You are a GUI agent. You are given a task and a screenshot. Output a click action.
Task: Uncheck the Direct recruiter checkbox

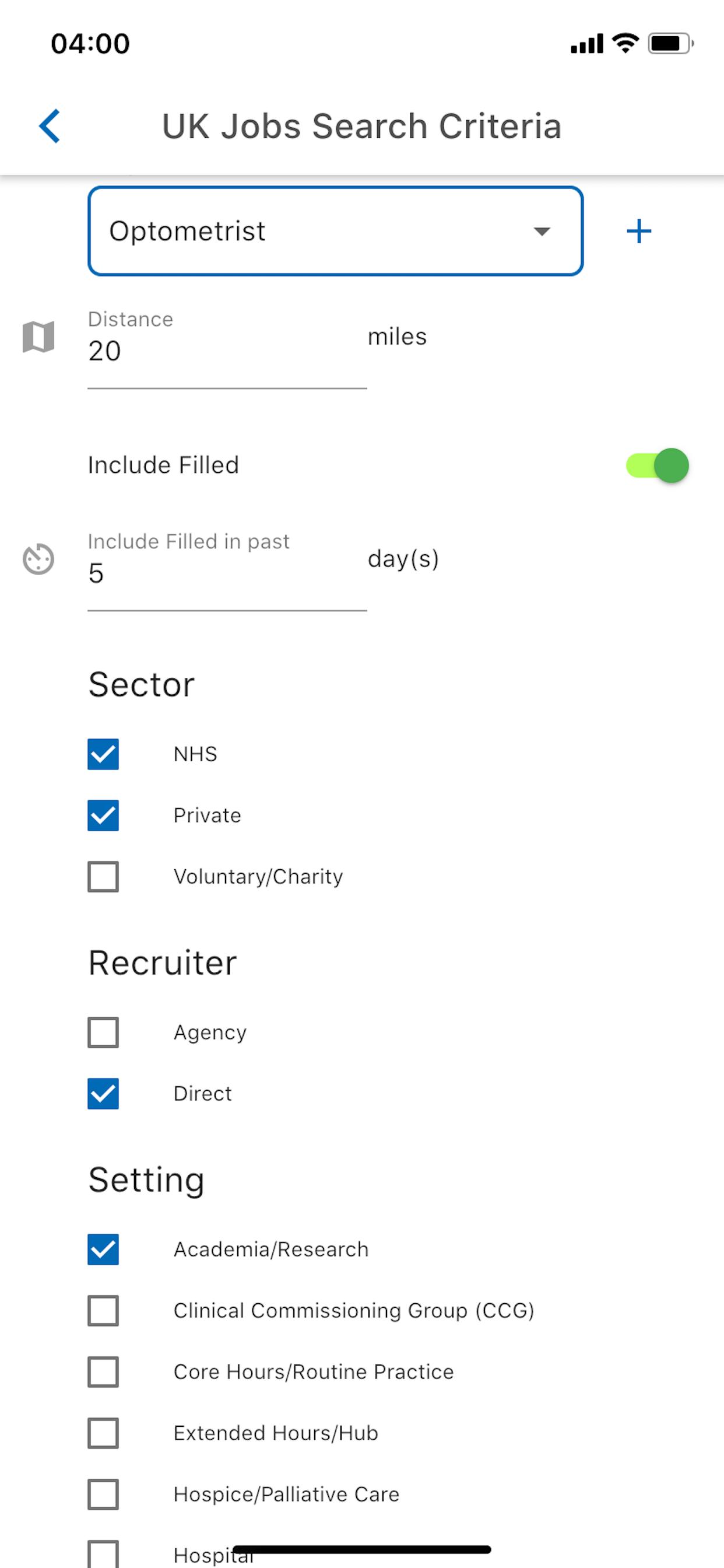coord(103,1094)
